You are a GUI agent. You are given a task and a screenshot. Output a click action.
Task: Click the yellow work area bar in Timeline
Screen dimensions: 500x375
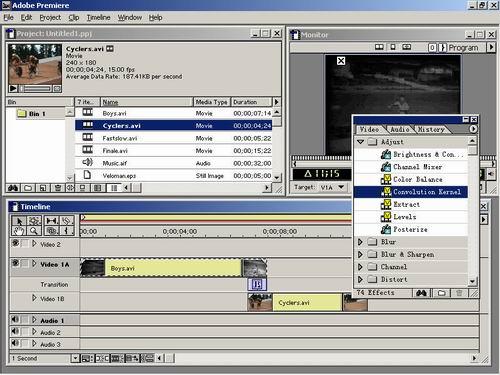(216, 218)
